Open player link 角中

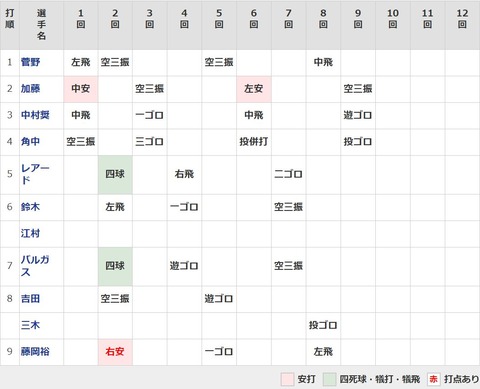pos(30,142)
